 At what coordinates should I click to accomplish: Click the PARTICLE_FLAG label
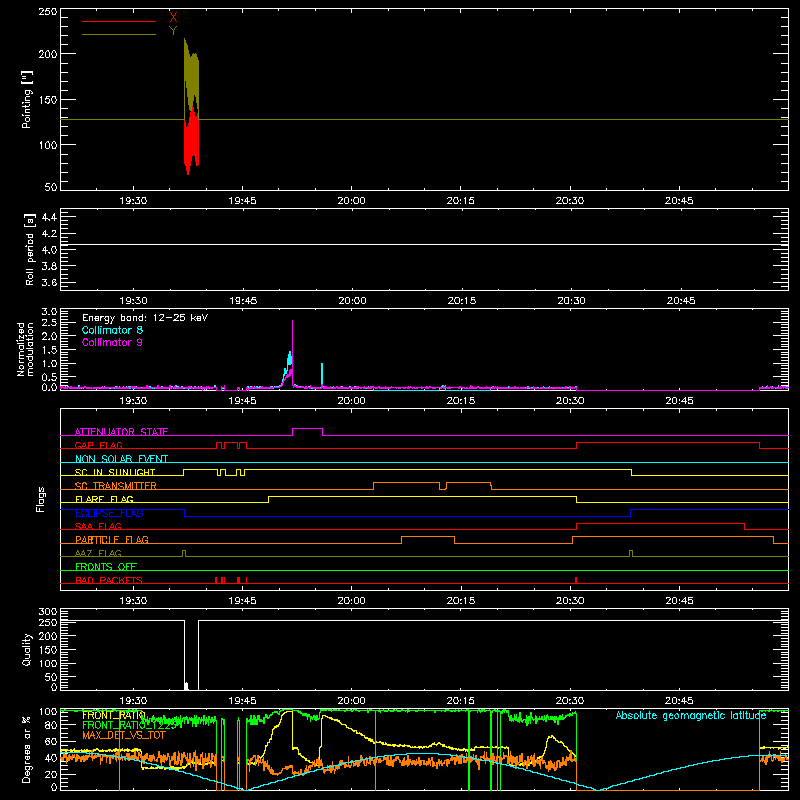(x=112, y=540)
